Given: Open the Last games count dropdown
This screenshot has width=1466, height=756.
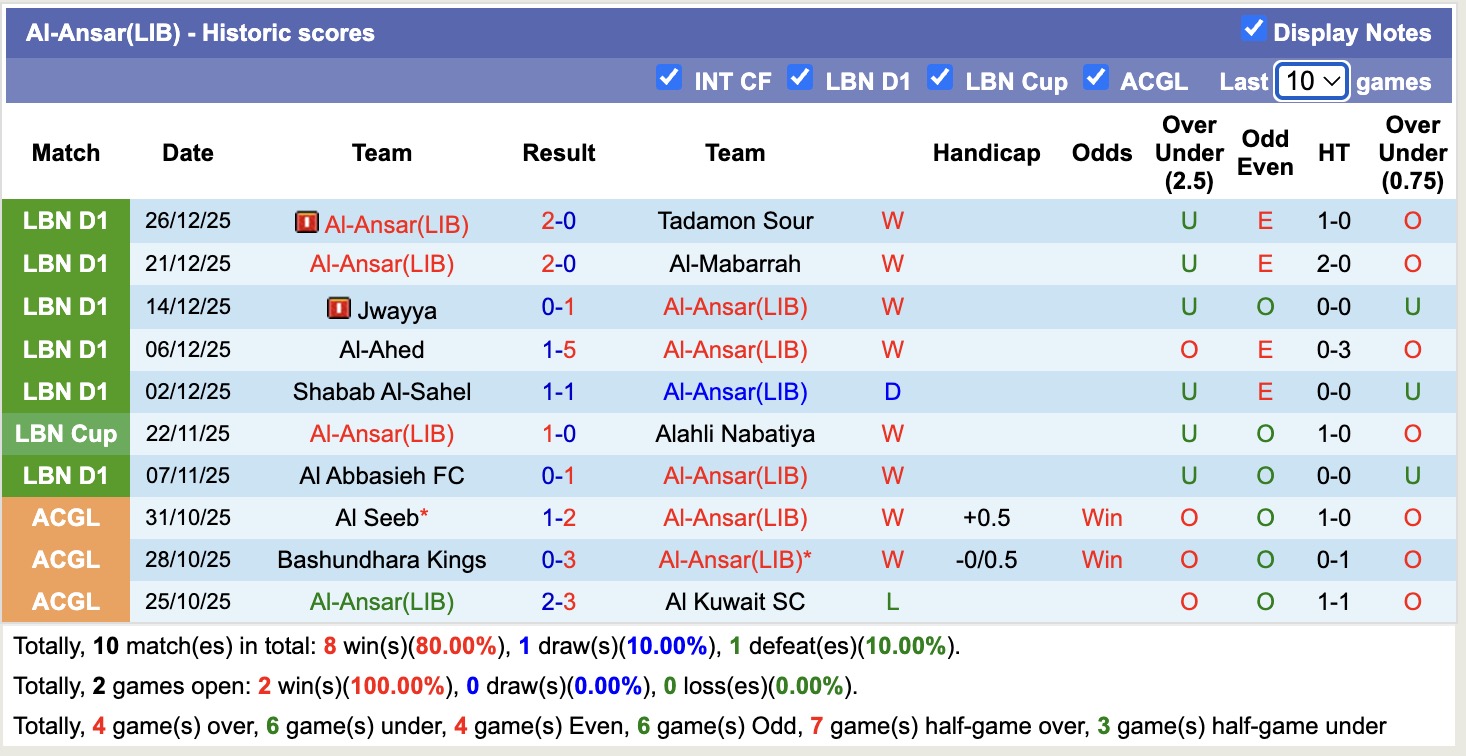Looking at the screenshot, I should [x=1311, y=80].
